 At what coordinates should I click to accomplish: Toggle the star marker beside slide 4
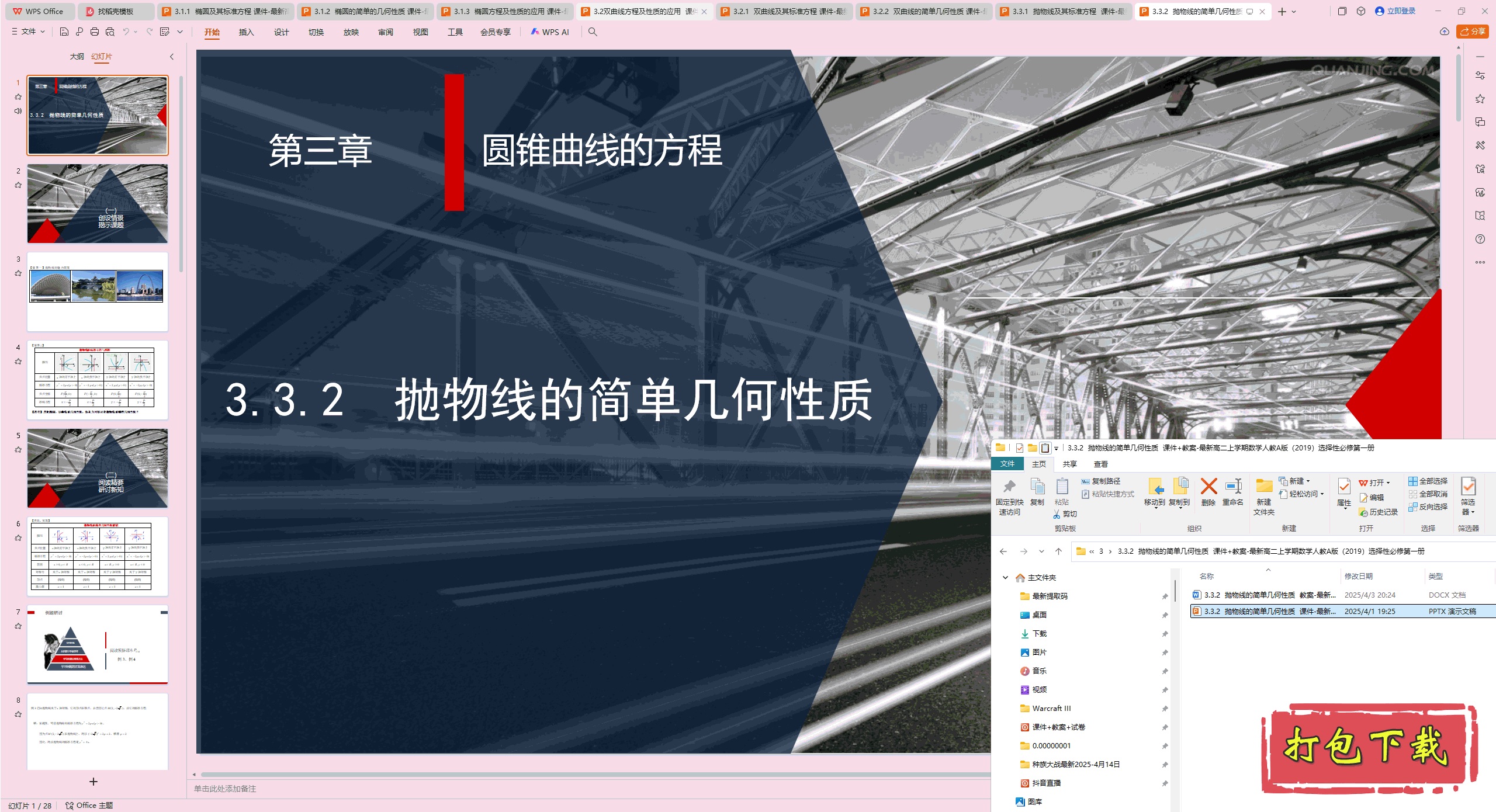18,362
